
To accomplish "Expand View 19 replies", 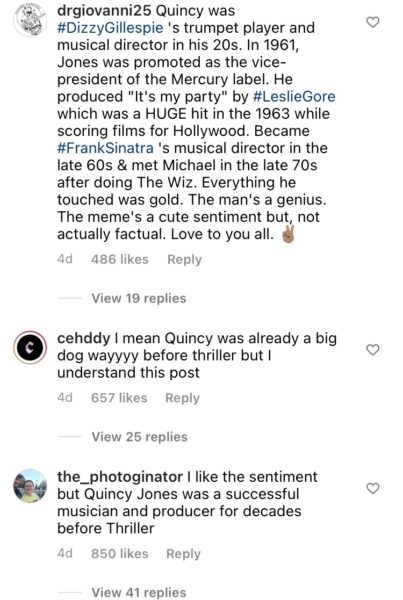I will coord(139,298).
